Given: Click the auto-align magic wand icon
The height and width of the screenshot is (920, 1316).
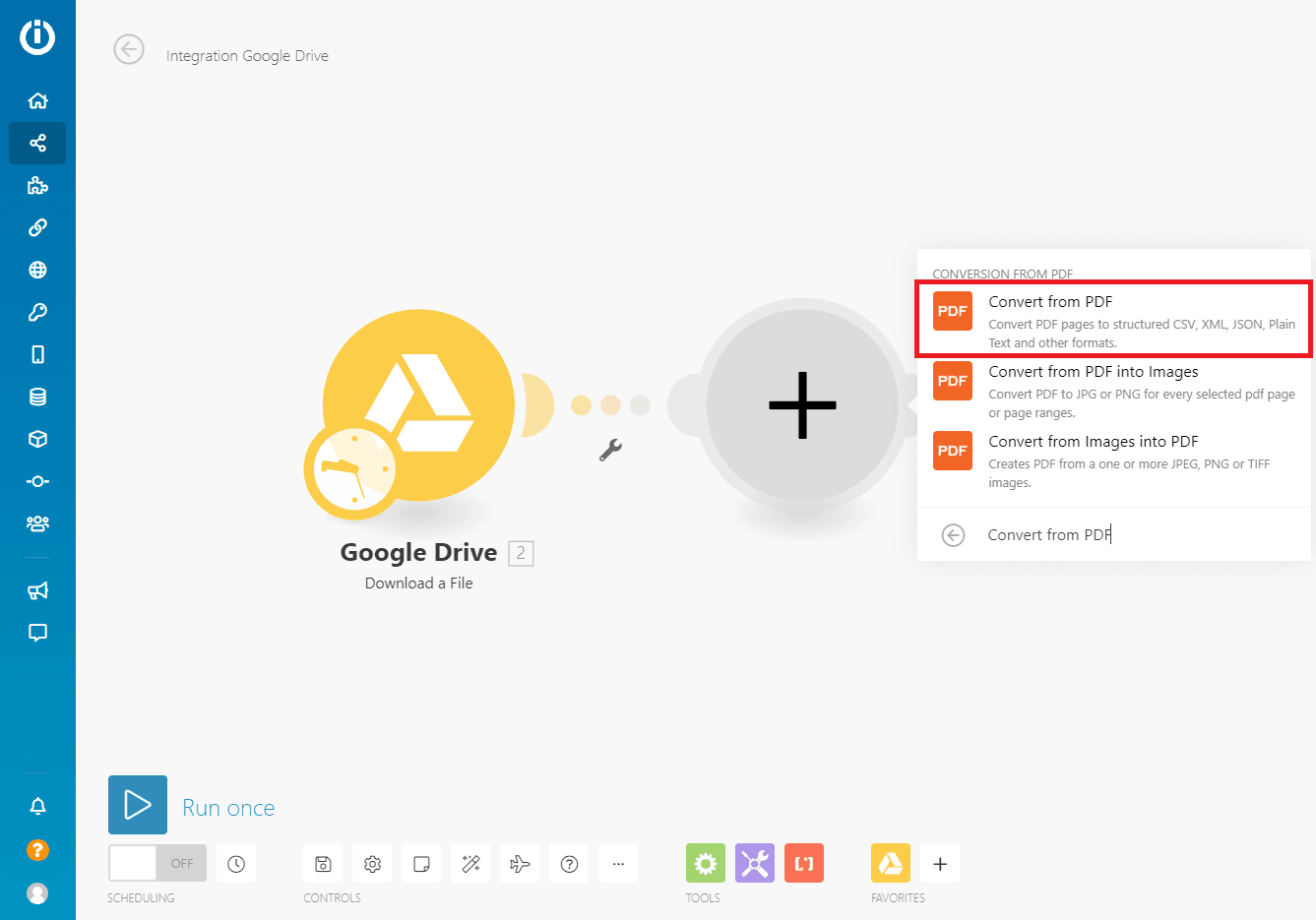Looking at the screenshot, I should tap(470, 864).
